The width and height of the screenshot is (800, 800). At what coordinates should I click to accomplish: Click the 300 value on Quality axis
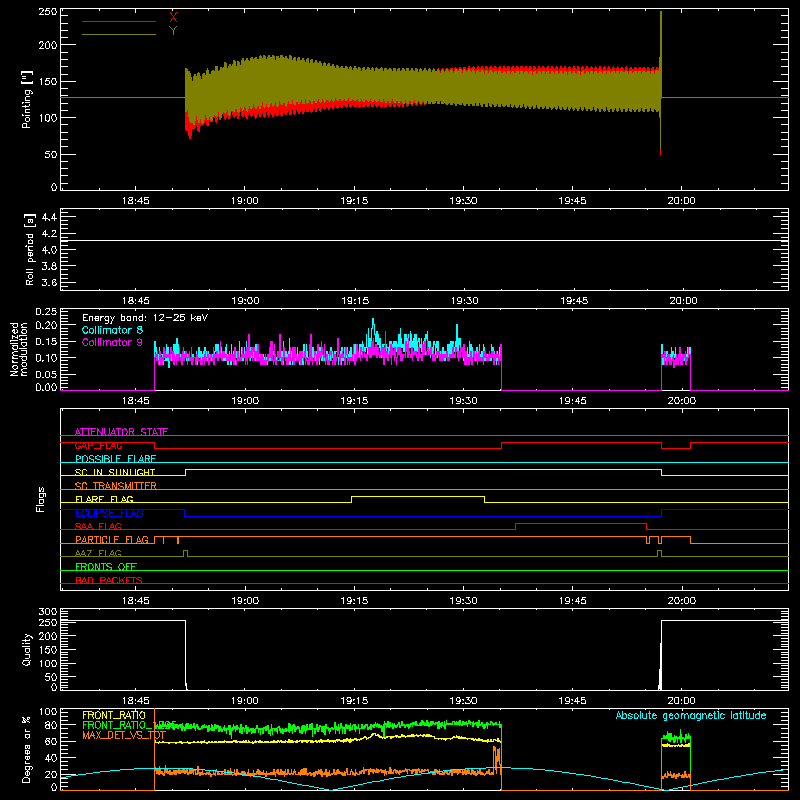point(48,612)
